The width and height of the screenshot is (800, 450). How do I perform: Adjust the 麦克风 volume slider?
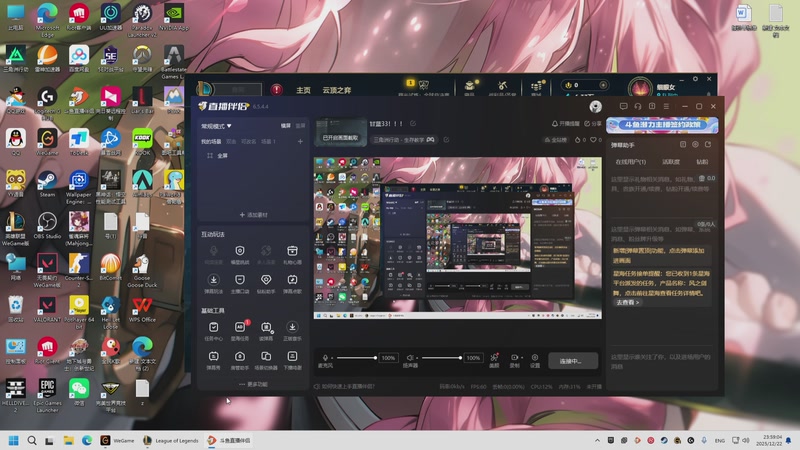tap(356, 358)
